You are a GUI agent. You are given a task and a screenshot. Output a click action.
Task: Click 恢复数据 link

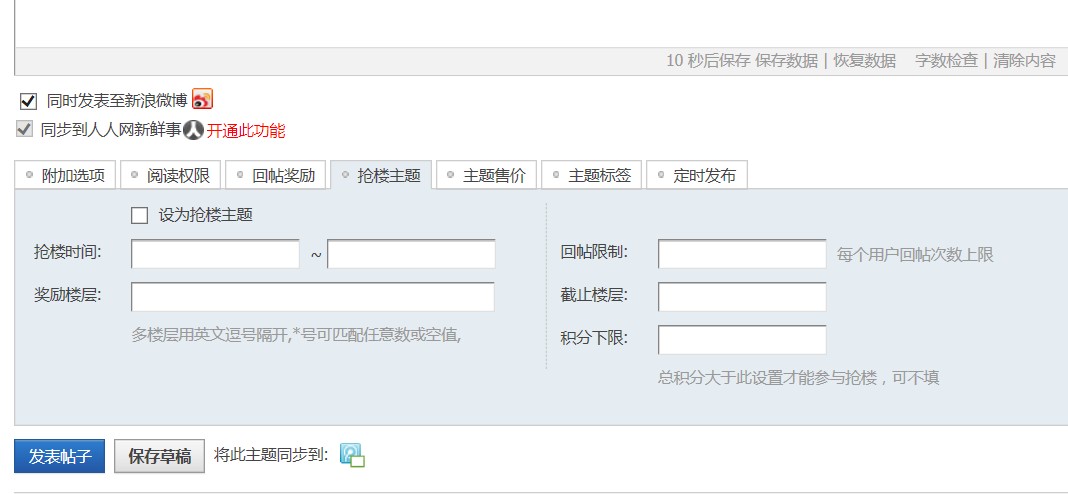point(865,61)
